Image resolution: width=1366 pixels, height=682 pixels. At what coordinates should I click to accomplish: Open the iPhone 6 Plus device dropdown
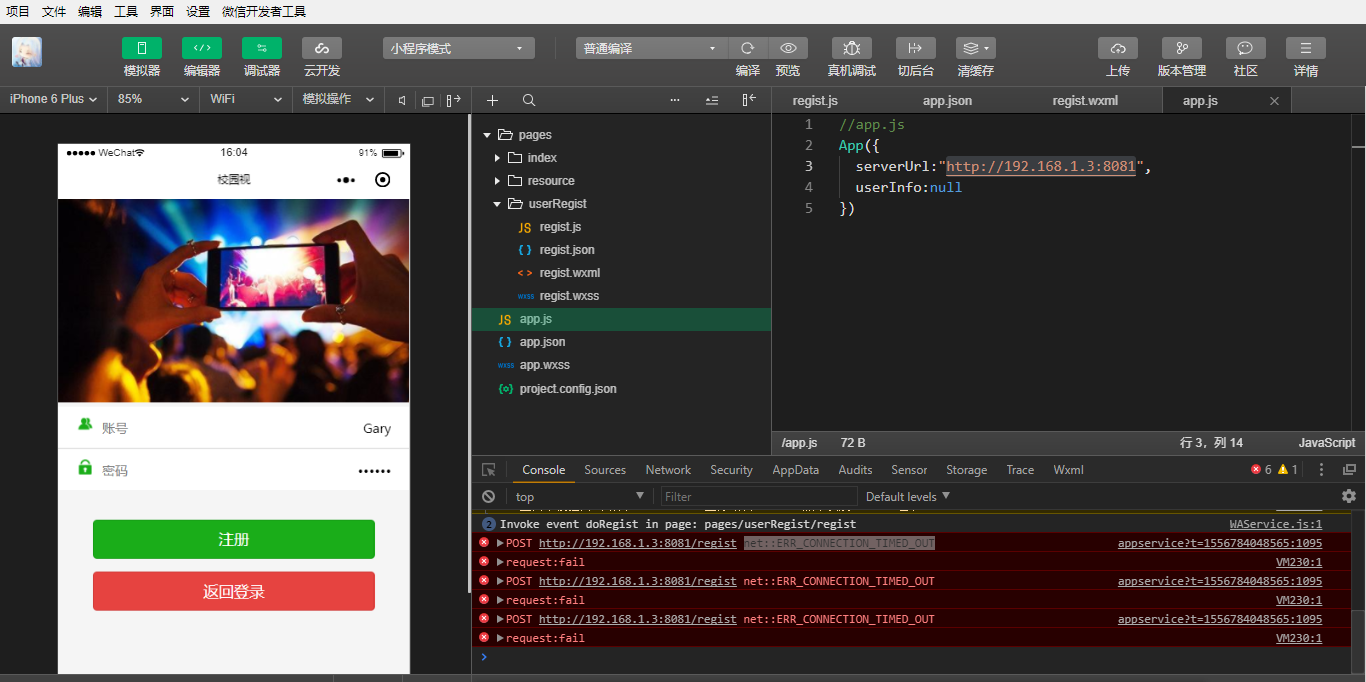point(53,99)
